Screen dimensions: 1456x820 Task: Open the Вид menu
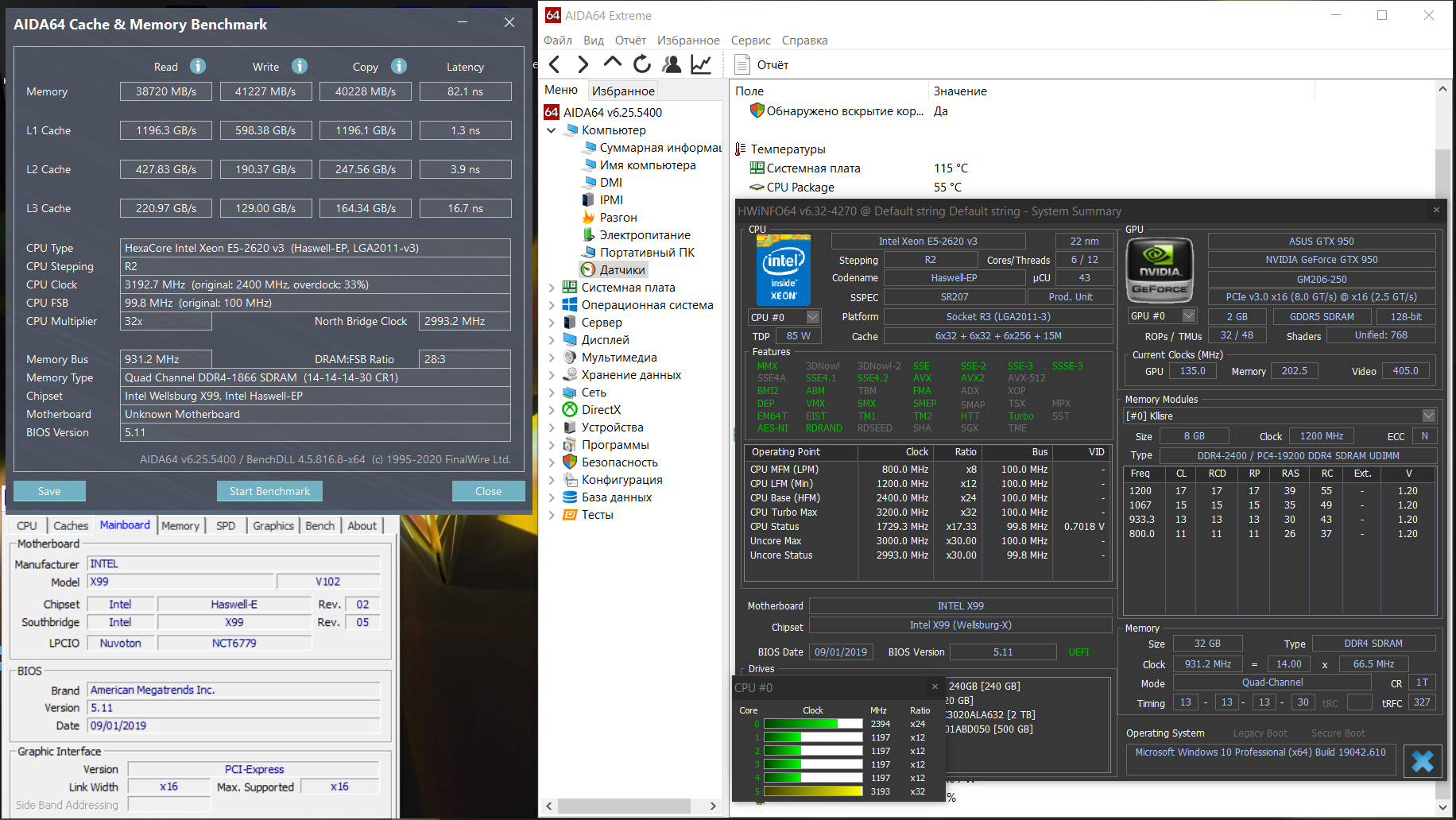tap(594, 41)
